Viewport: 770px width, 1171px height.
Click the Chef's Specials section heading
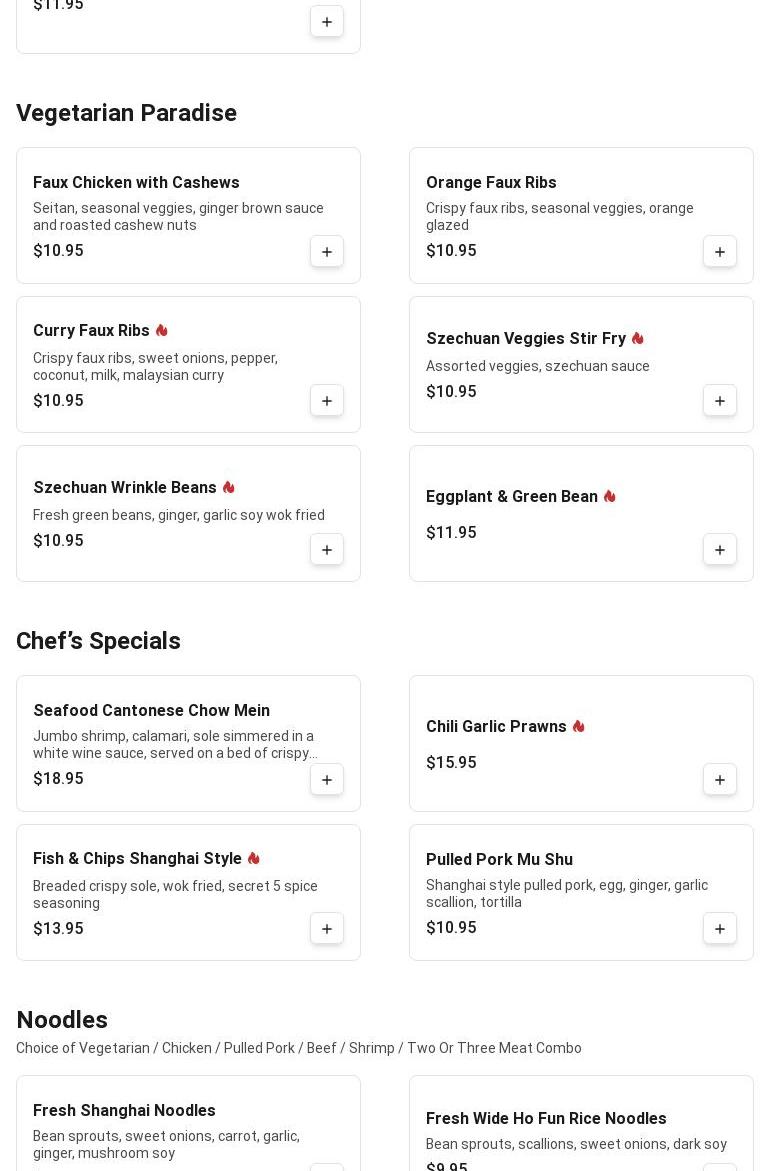pos(98,641)
